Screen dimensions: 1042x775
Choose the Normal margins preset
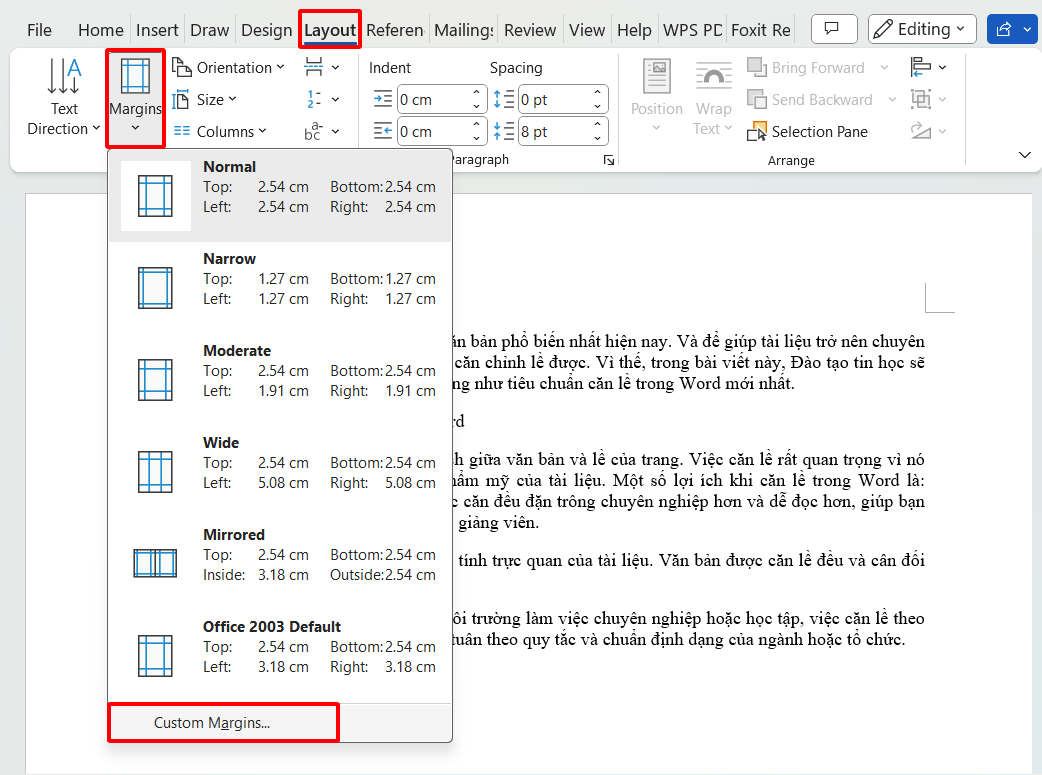(x=280, y=195)
